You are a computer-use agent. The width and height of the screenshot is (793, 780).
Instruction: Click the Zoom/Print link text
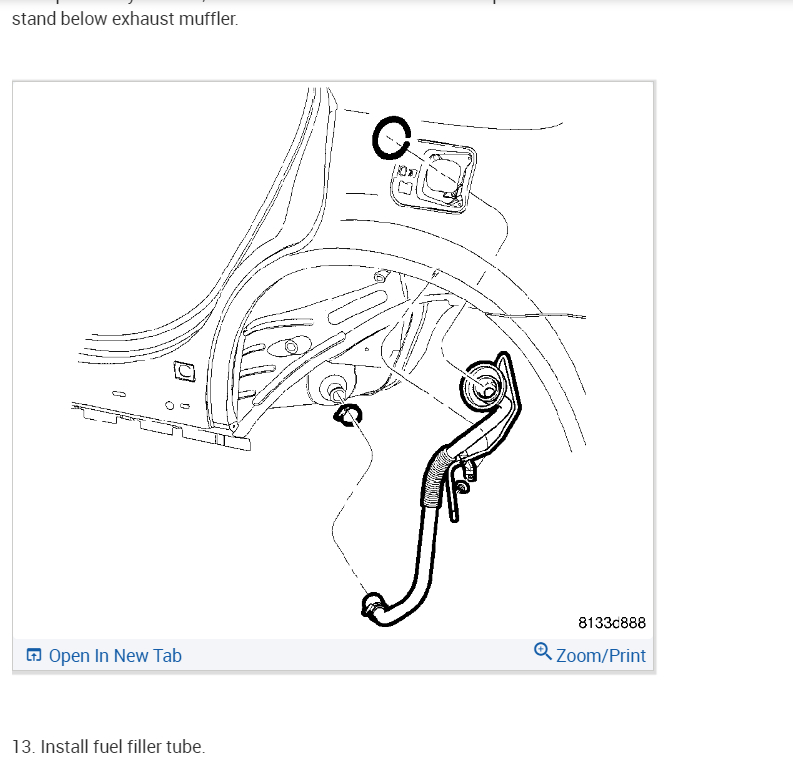(x=601, y=656)
